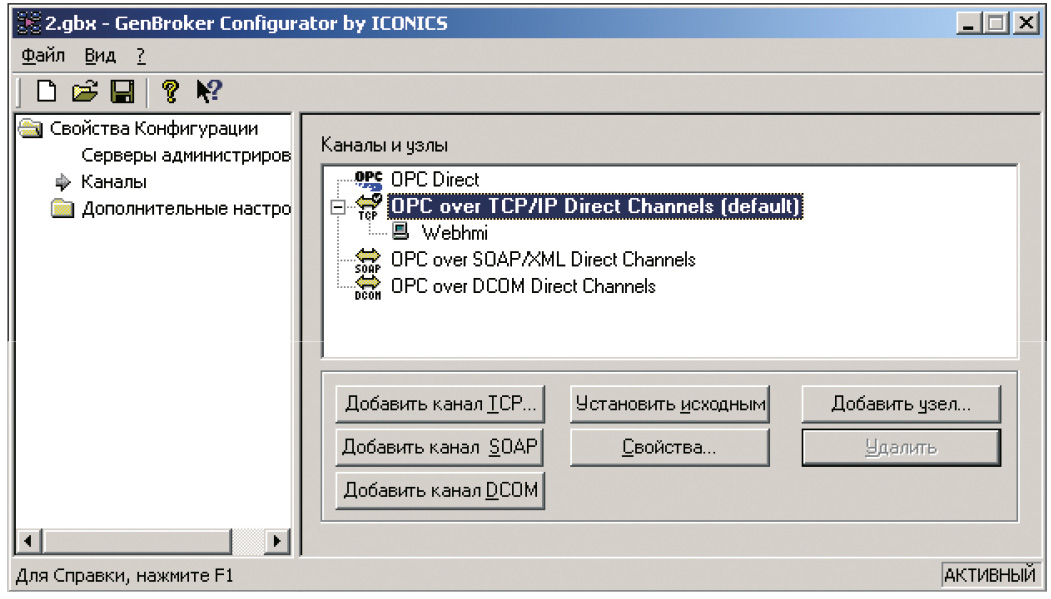The image size is (1051, 599).
Task: Click the SOAP channel icon
Action: coord(368,261)
